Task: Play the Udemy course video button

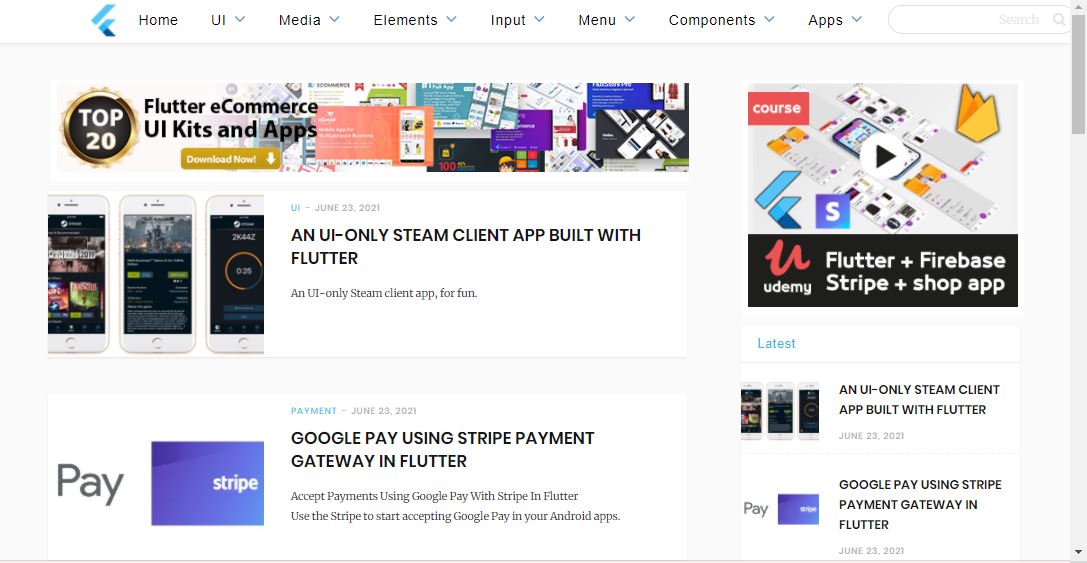Action: (x=882, y=157)
